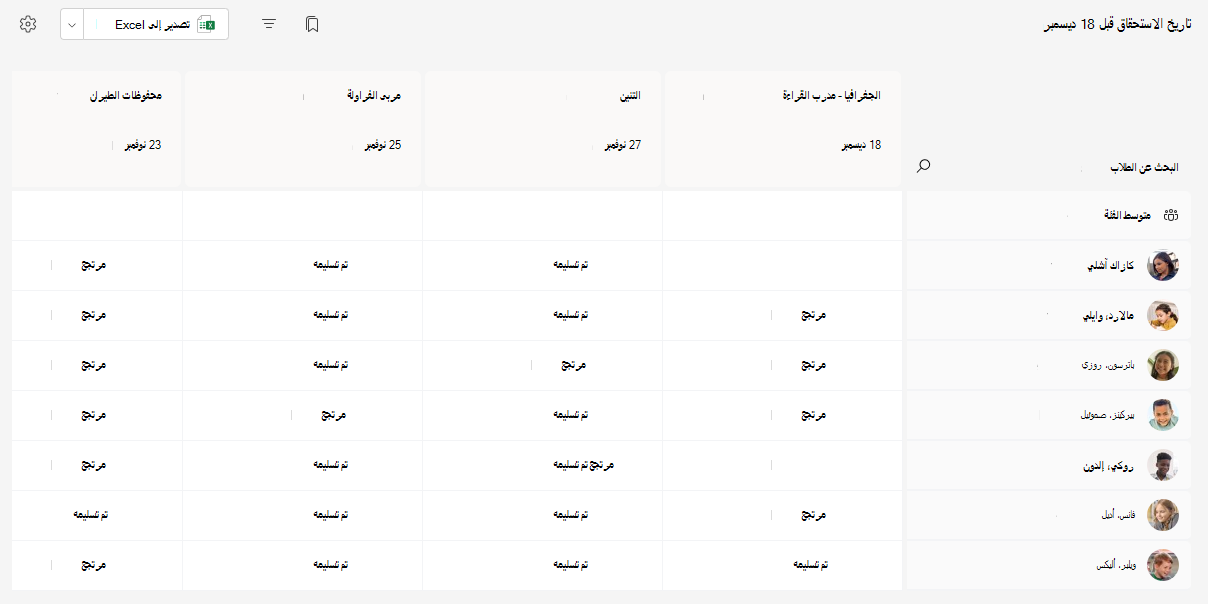Click the class average group icon
This screenshot has width=1208, height=604.
pos(1171,215)
